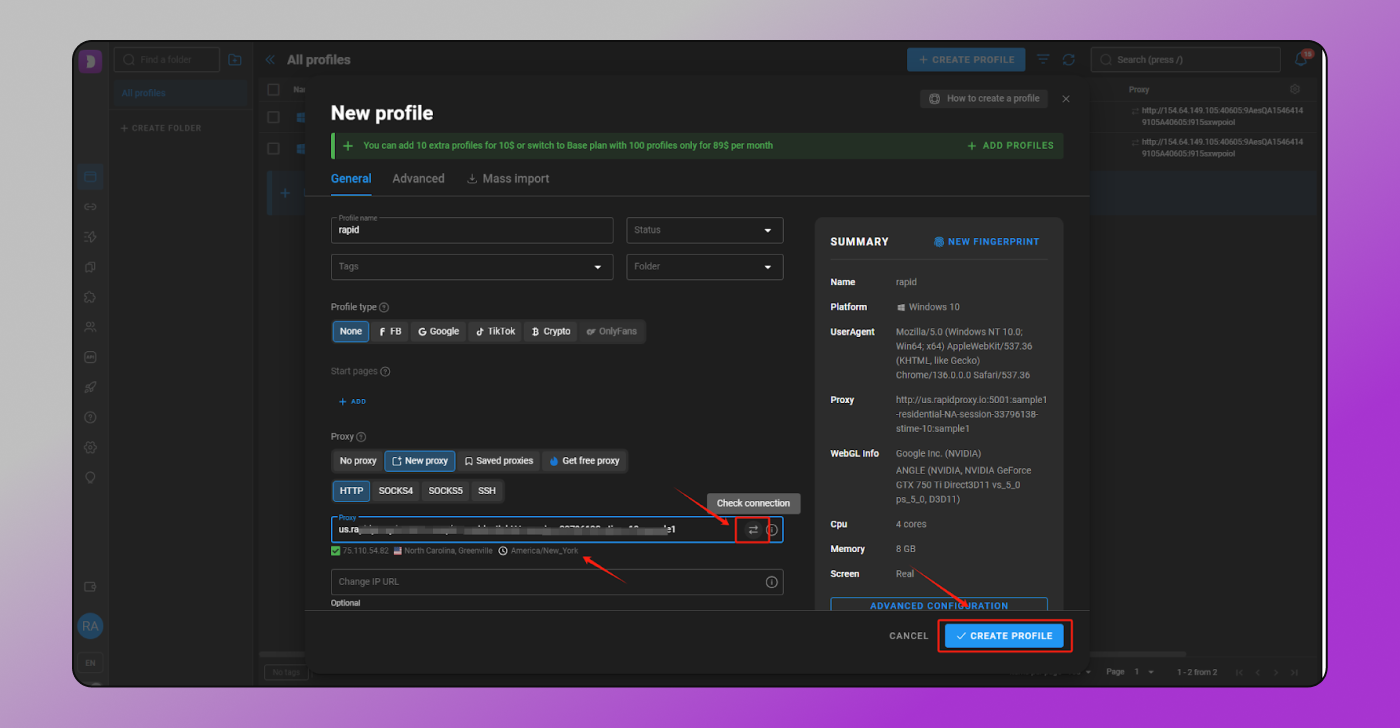Viewport: 1400px width, 728px height.
Task: Open the scenarios lightning icon in sidebar
Action: point(90,237)
